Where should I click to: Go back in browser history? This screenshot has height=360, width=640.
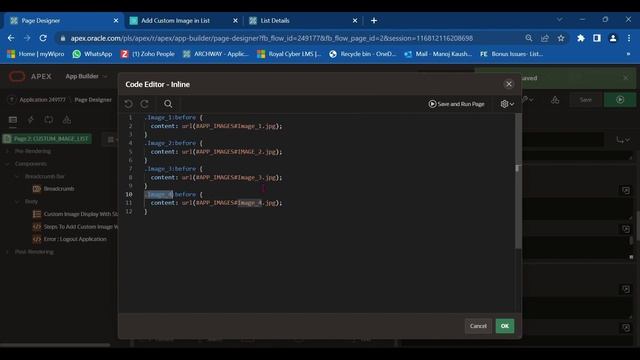11,38
